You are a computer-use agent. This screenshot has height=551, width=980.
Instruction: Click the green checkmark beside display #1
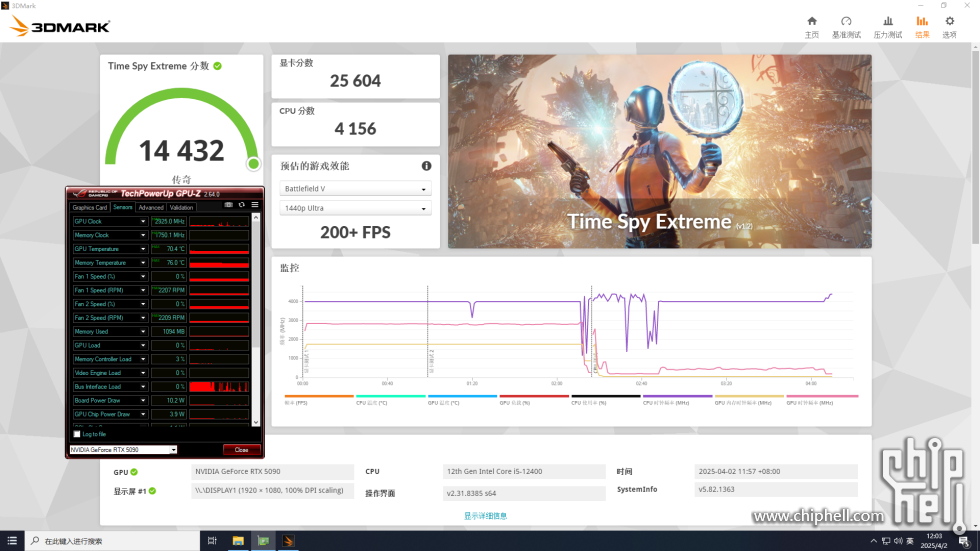[152, 491]
